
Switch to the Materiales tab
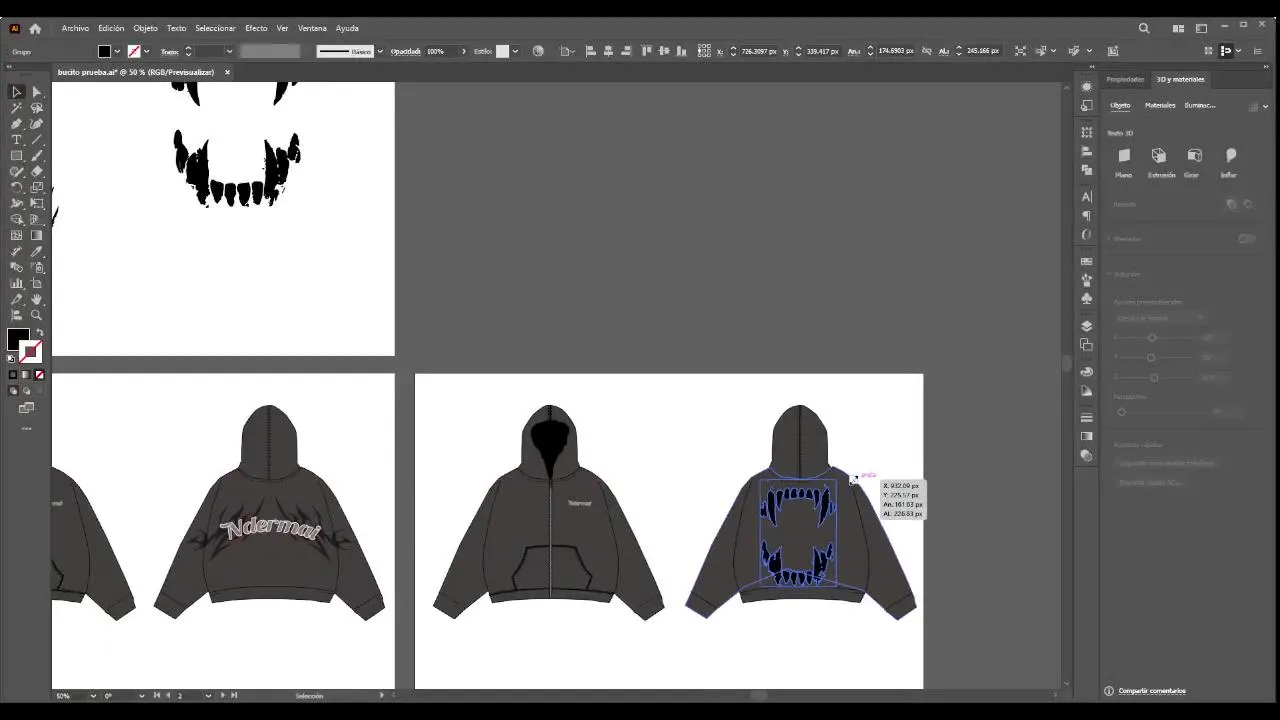pyautogui.click(x=1160, y=105)
